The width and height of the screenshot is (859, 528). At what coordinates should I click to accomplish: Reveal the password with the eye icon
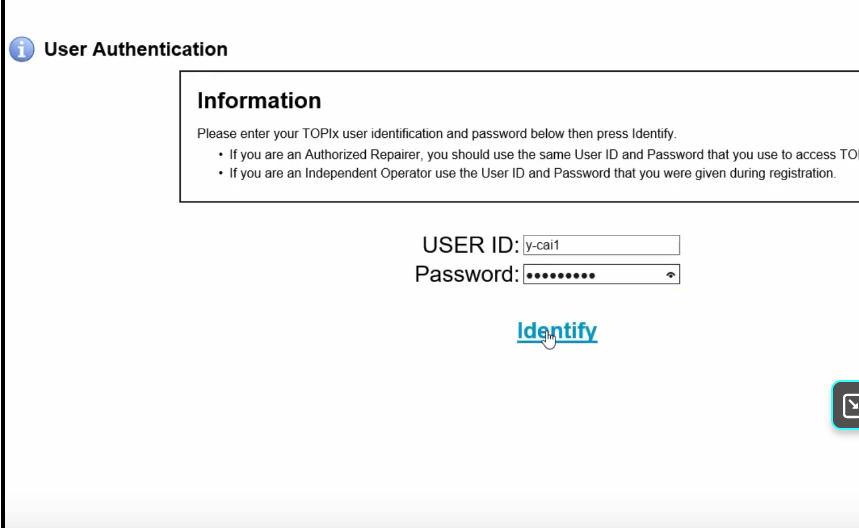click(x=670, y=275)
